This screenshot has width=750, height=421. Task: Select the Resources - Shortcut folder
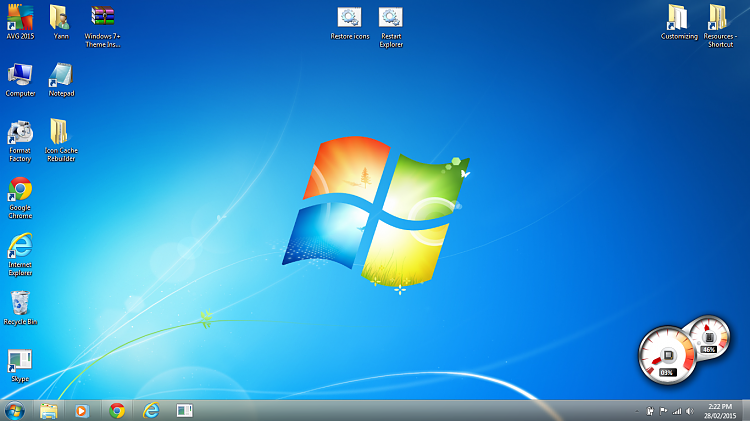720,26
